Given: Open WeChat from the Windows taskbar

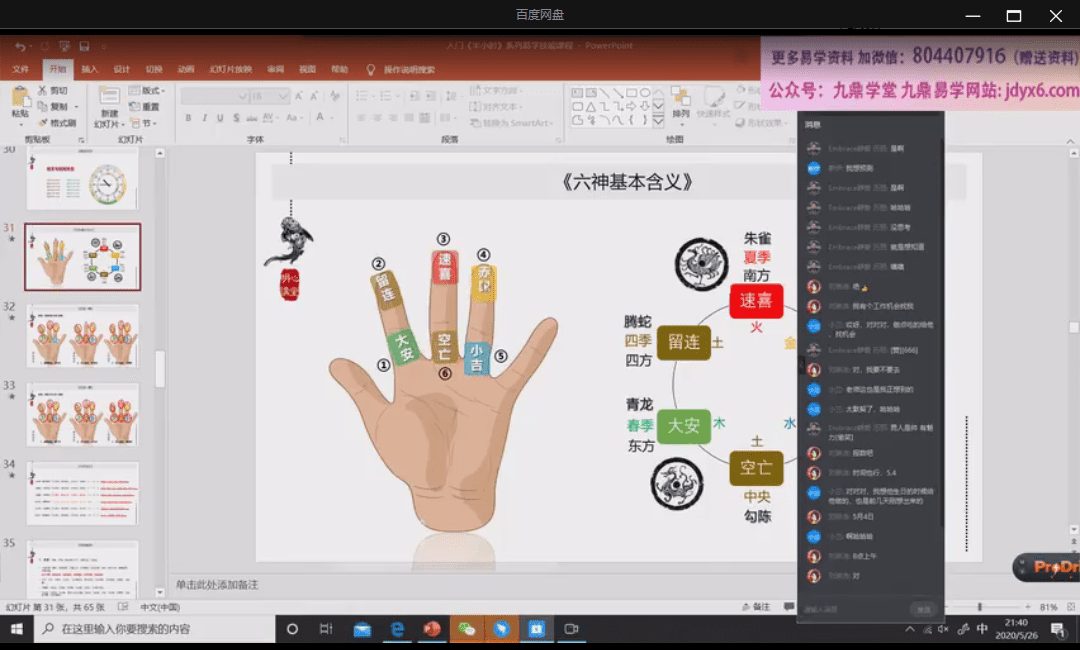Looking at the screenshot, I should click(466, 629).
